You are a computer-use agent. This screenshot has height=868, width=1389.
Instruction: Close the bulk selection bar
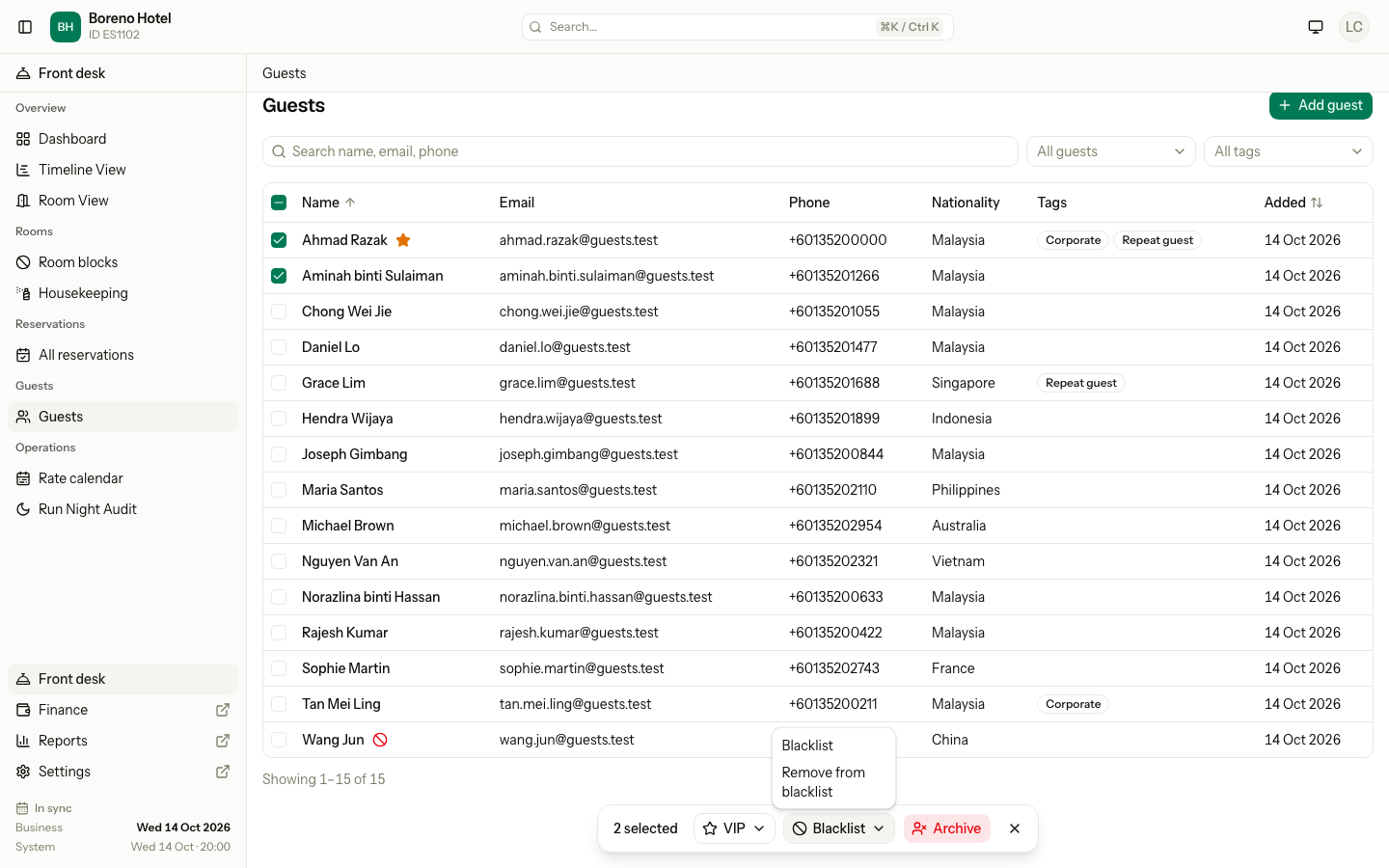pyautogui.click(x=1015, y=828)
